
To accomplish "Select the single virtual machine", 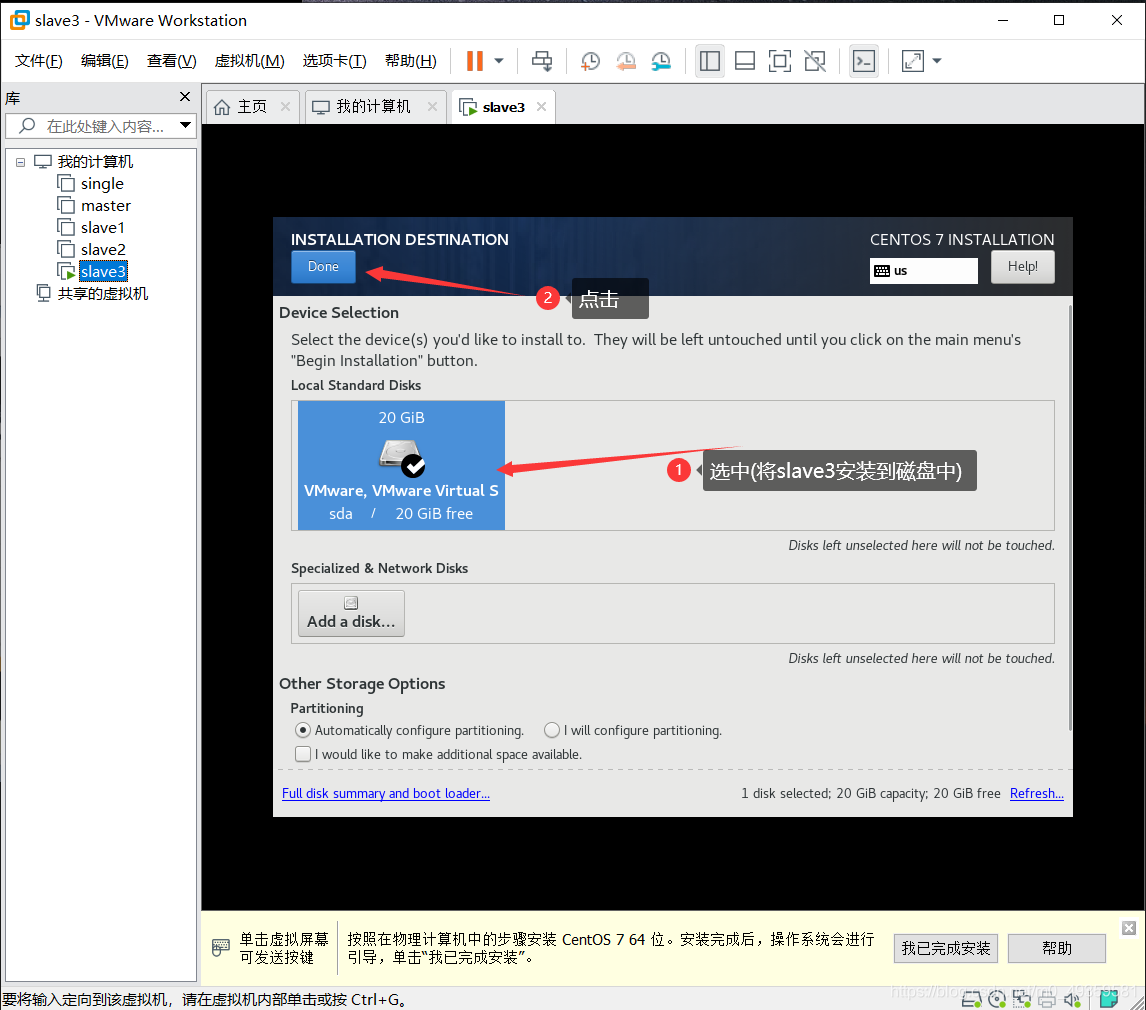I will pyautogui.click(x=102, y=183).
